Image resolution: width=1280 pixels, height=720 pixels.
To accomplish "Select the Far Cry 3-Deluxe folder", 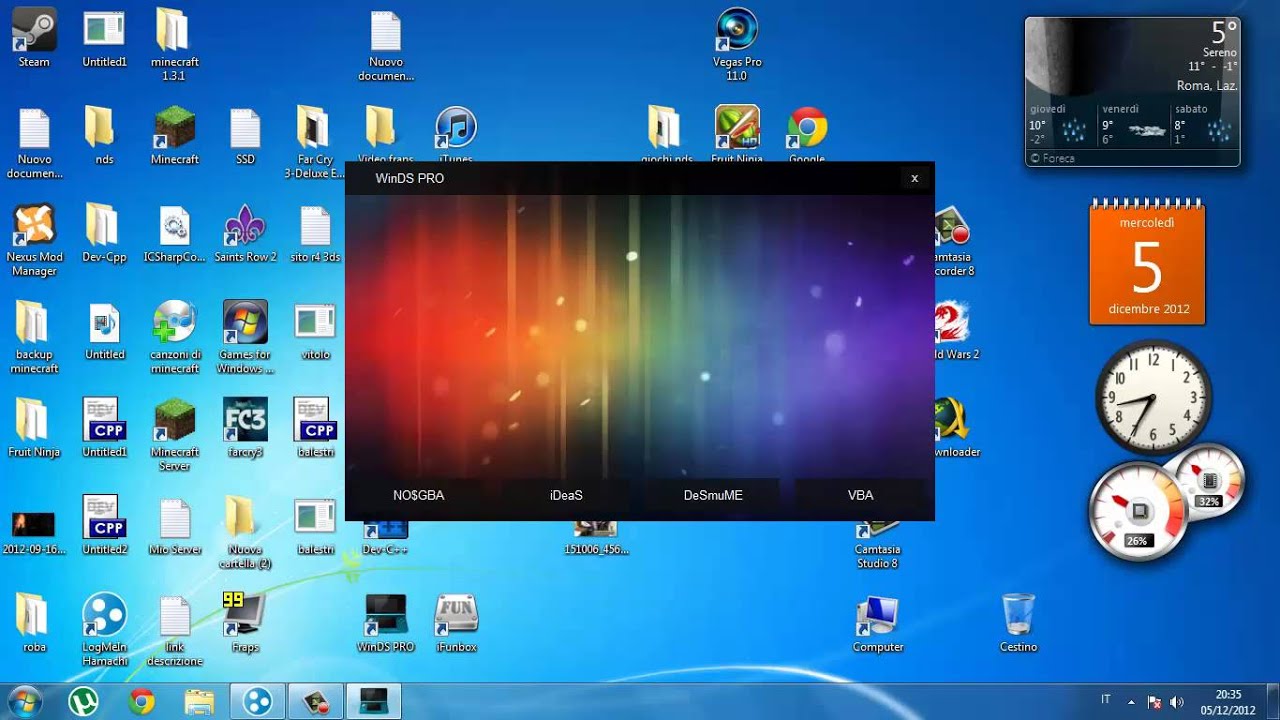I will [x=314, y=142].
